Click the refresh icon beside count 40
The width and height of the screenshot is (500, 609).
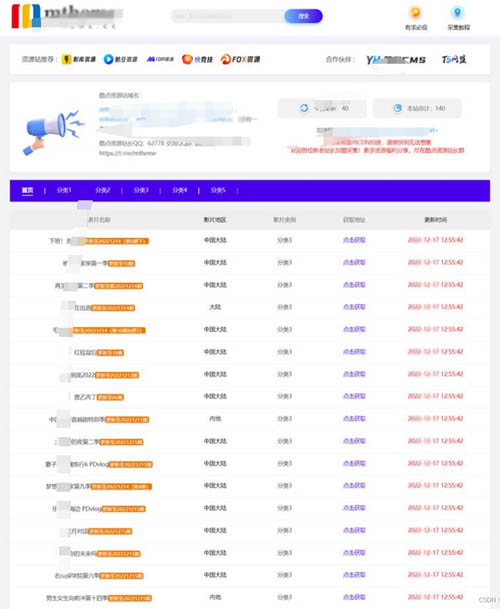[304, 108]
